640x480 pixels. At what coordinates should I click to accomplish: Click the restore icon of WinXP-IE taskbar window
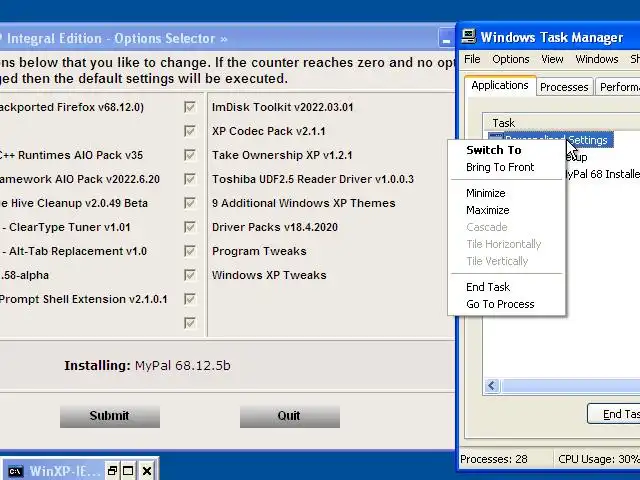[x=112, y=471]
